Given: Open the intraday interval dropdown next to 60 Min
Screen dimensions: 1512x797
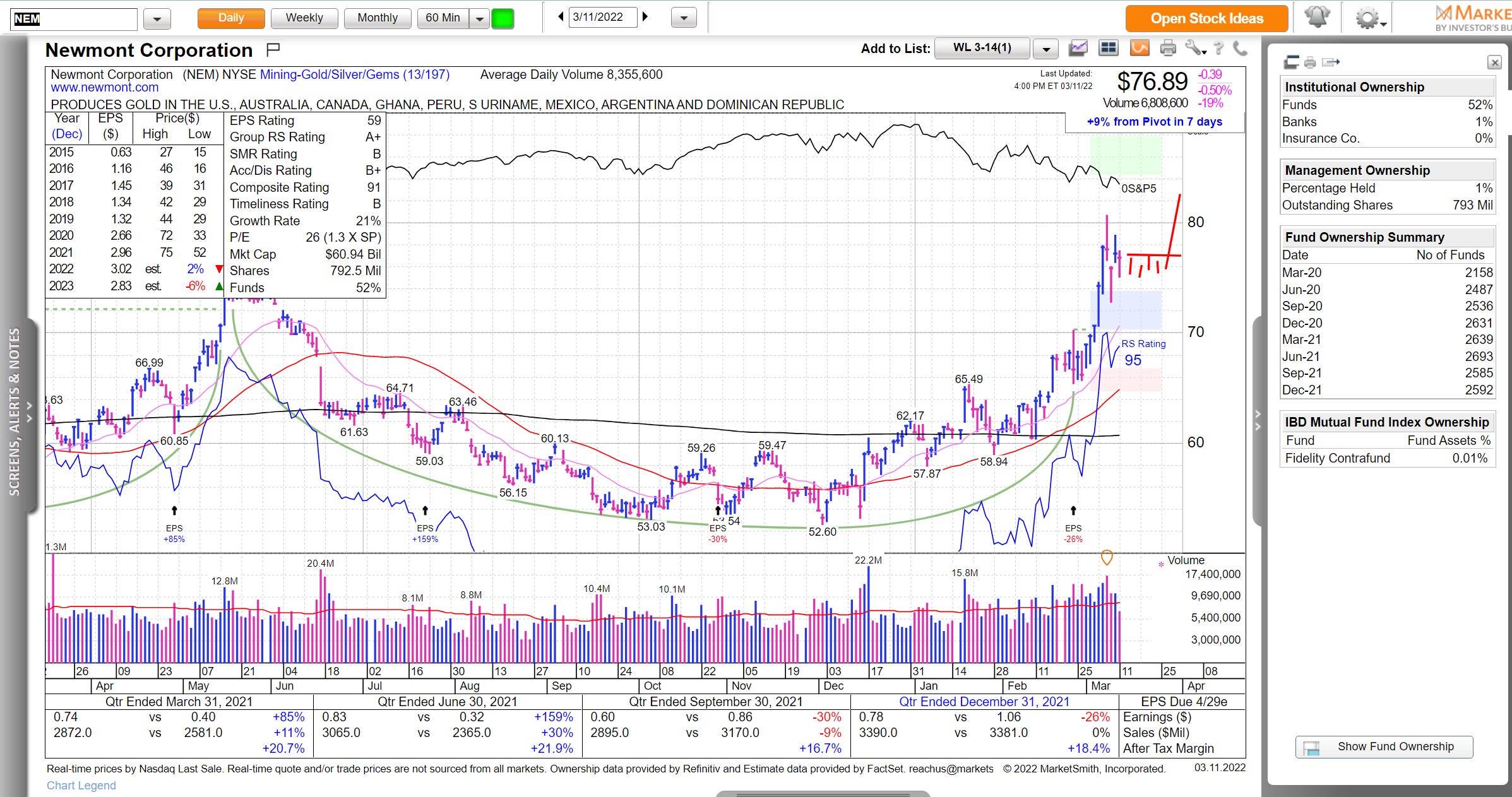Looking at the screenshot, I should [480, 18].
